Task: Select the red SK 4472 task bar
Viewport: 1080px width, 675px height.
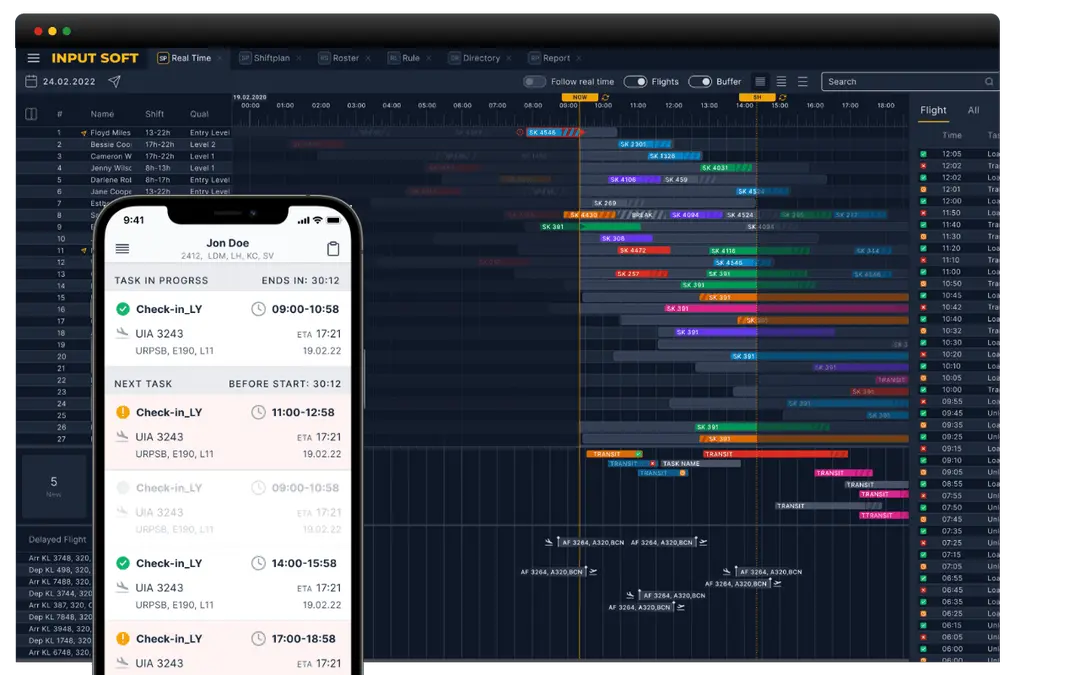Action: pyautogui.click(x=631, y=250)
